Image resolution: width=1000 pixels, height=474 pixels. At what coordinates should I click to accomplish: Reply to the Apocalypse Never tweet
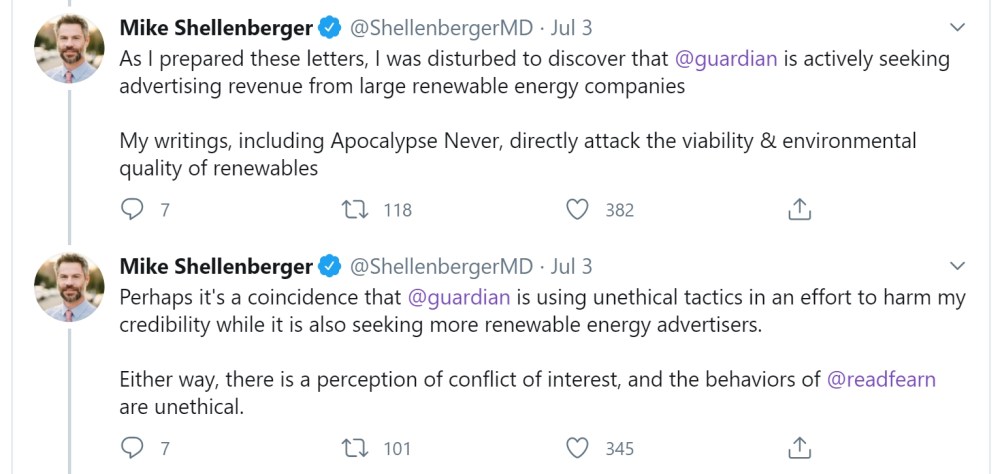pos(132,209)
